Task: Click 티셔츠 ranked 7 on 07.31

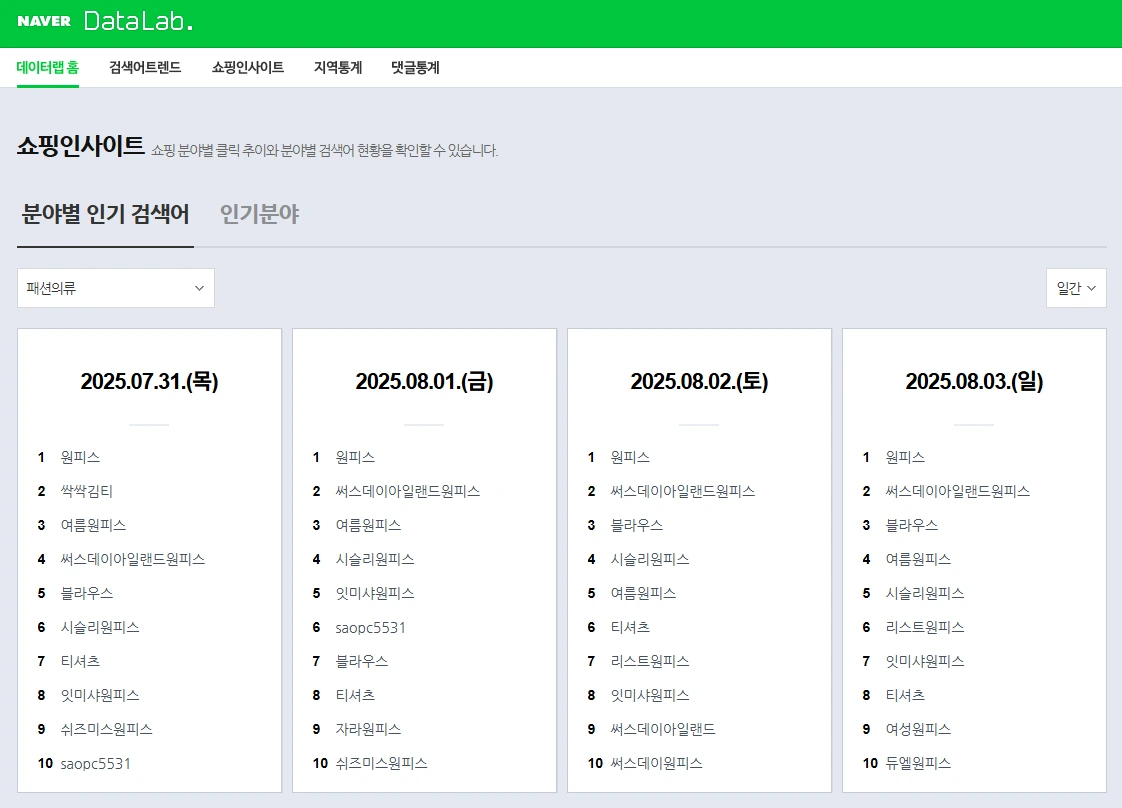Action: (x=80, y=661)
